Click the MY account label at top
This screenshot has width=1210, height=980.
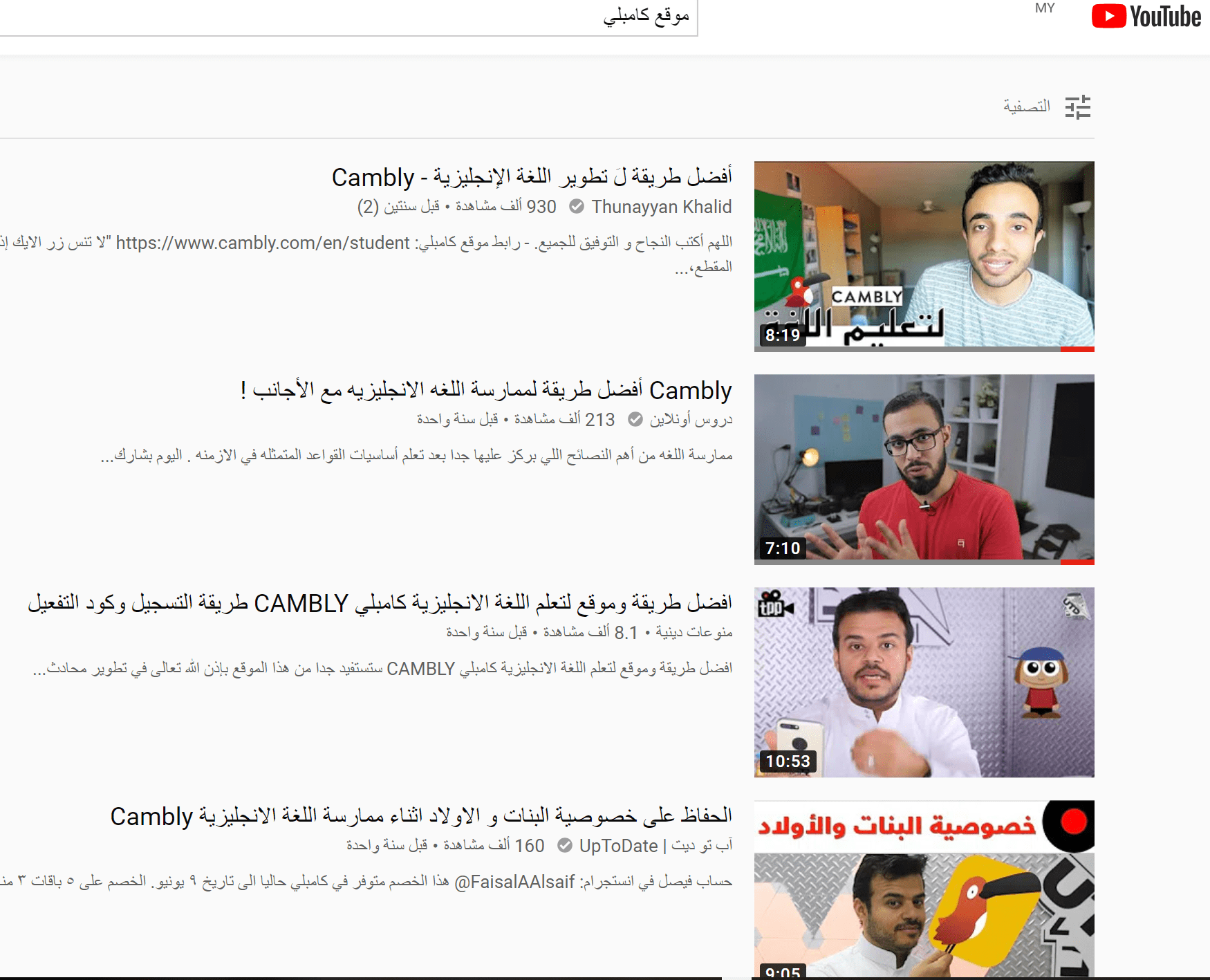[1044, 8]
